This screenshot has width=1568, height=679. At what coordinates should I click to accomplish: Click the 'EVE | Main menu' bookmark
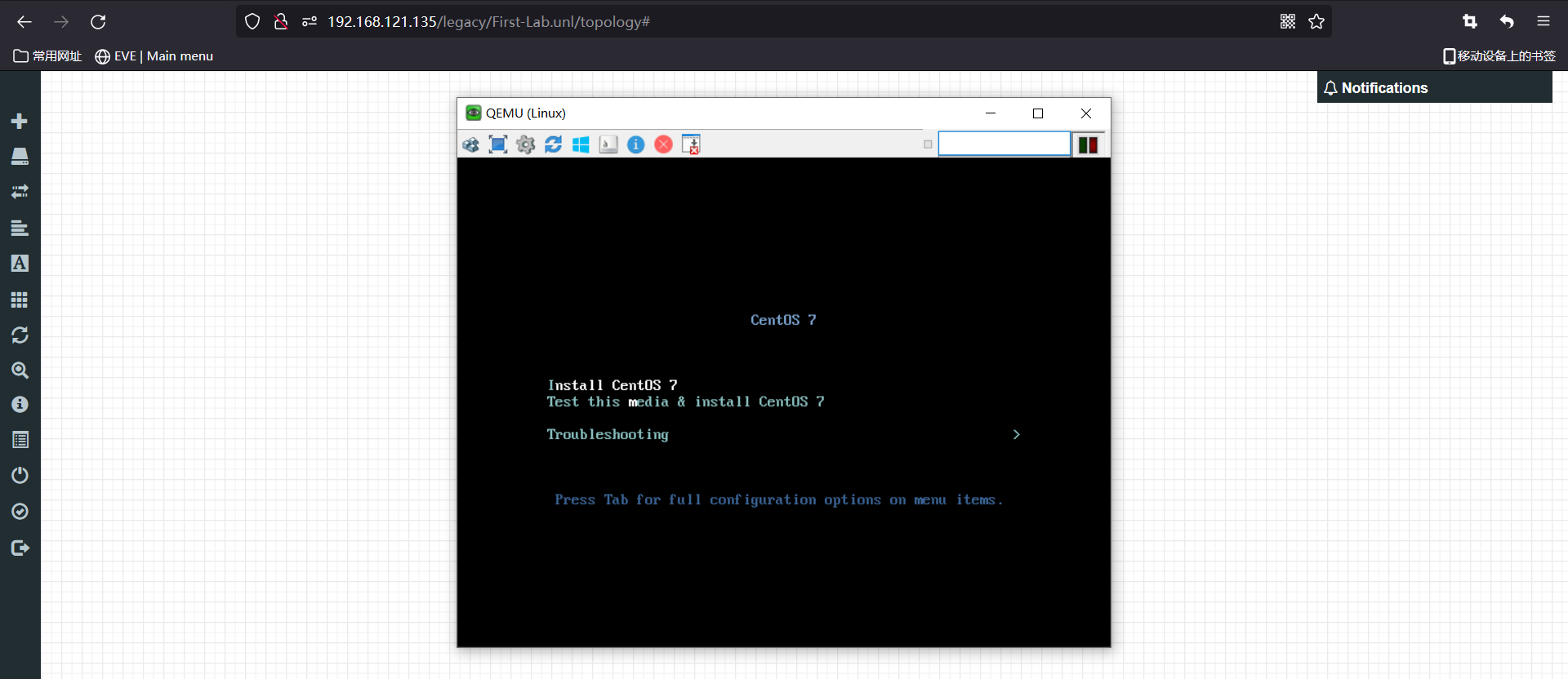coord(154,56)
